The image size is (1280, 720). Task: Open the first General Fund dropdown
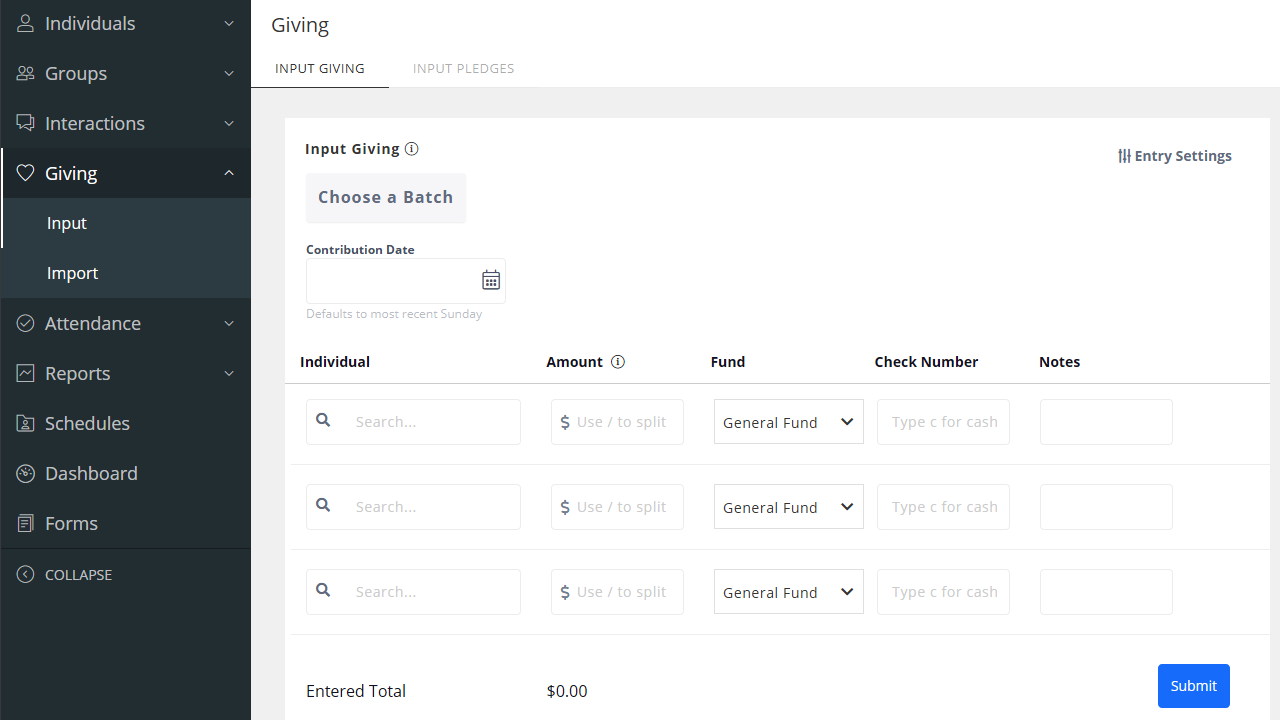[x=788, y=421]
